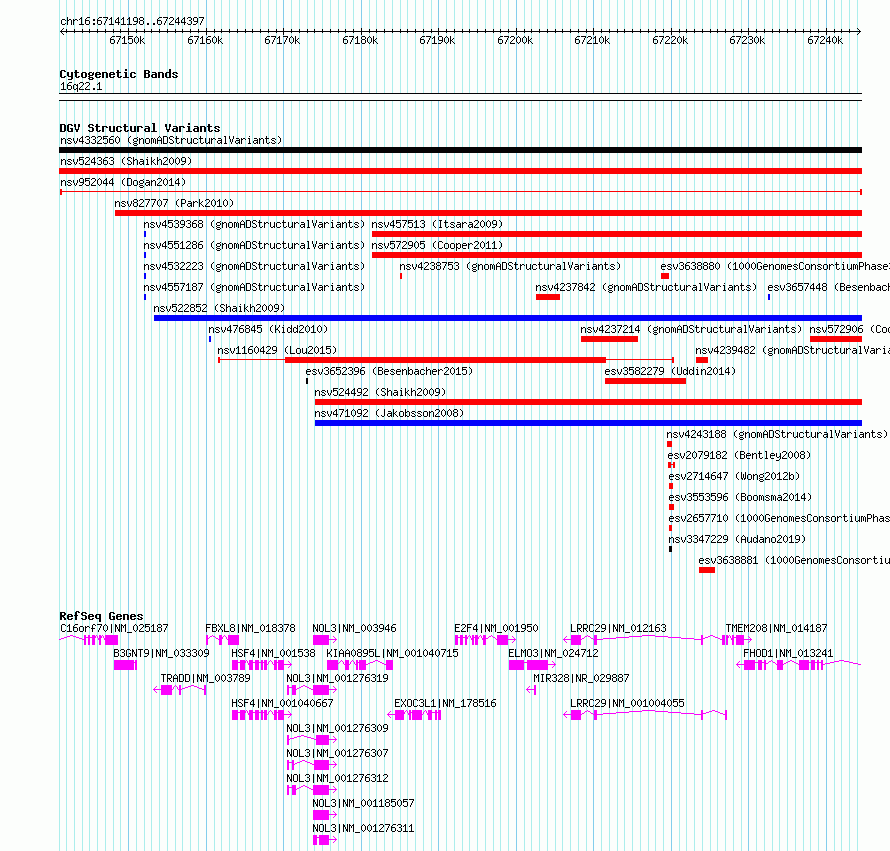Click the nsv827707 (Park2010) variant label

coord(174,203)
